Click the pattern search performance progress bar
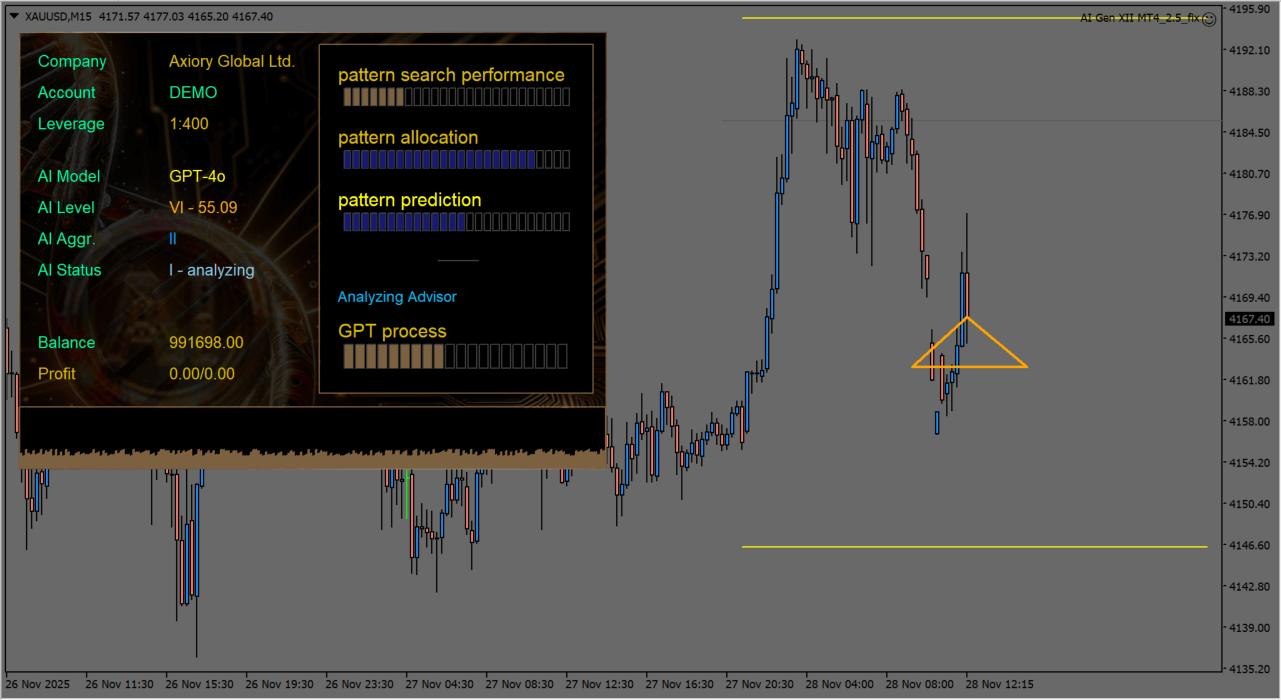This screenshot has width=1281, height=700. pyautogui.click(x=456, y=97)
